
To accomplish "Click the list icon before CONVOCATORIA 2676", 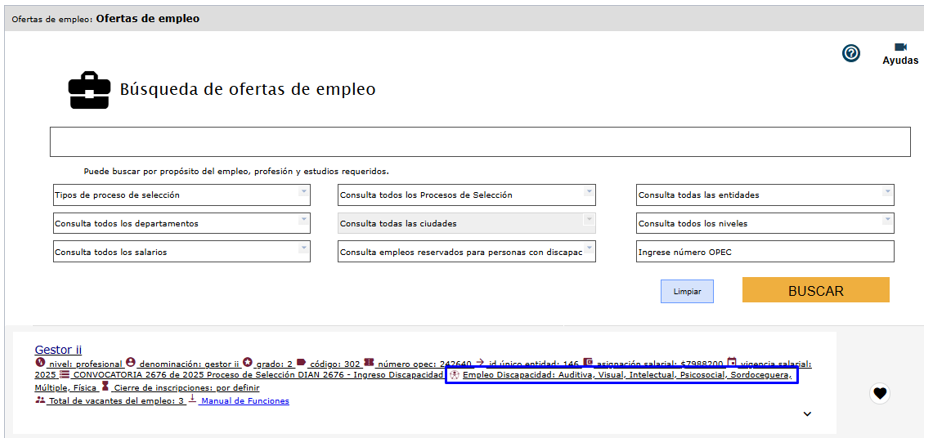I will tap(65, 375).
